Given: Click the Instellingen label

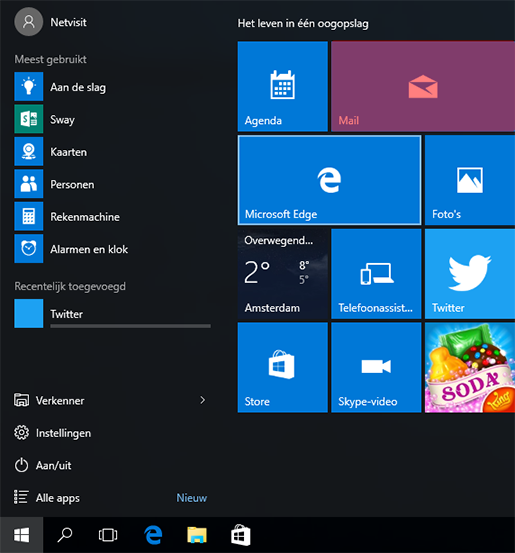Looking at the screenshot, I should 63,433.
